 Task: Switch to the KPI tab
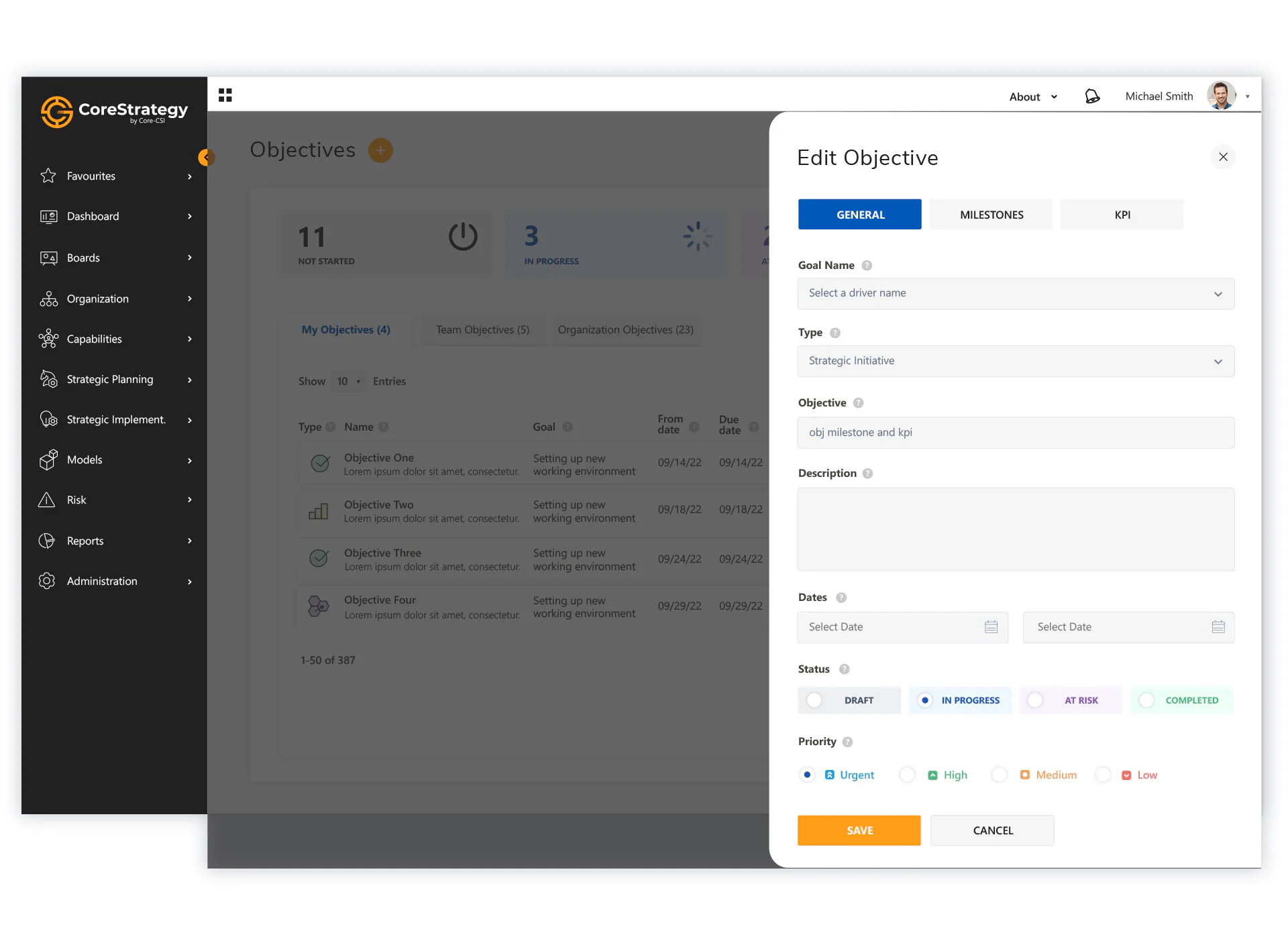pyautogui.click(x=1122, y=215)
